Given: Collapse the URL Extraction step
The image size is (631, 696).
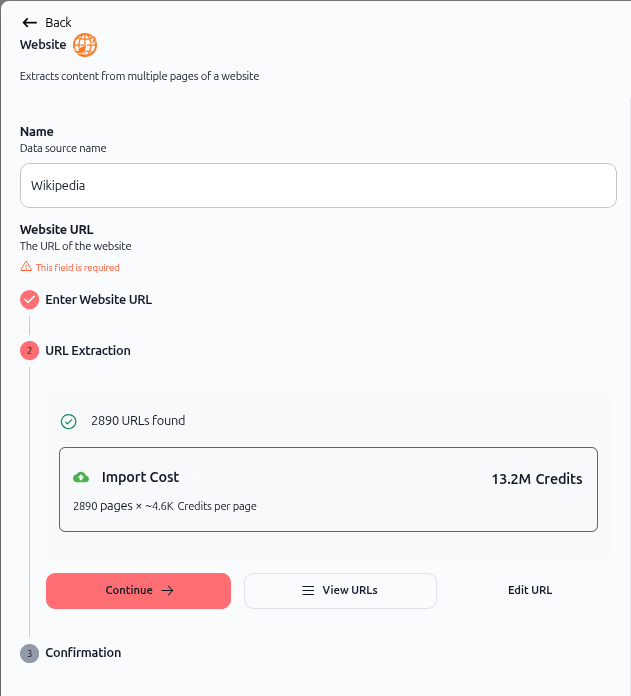Looking at the screenshot, I should (88, 351).
